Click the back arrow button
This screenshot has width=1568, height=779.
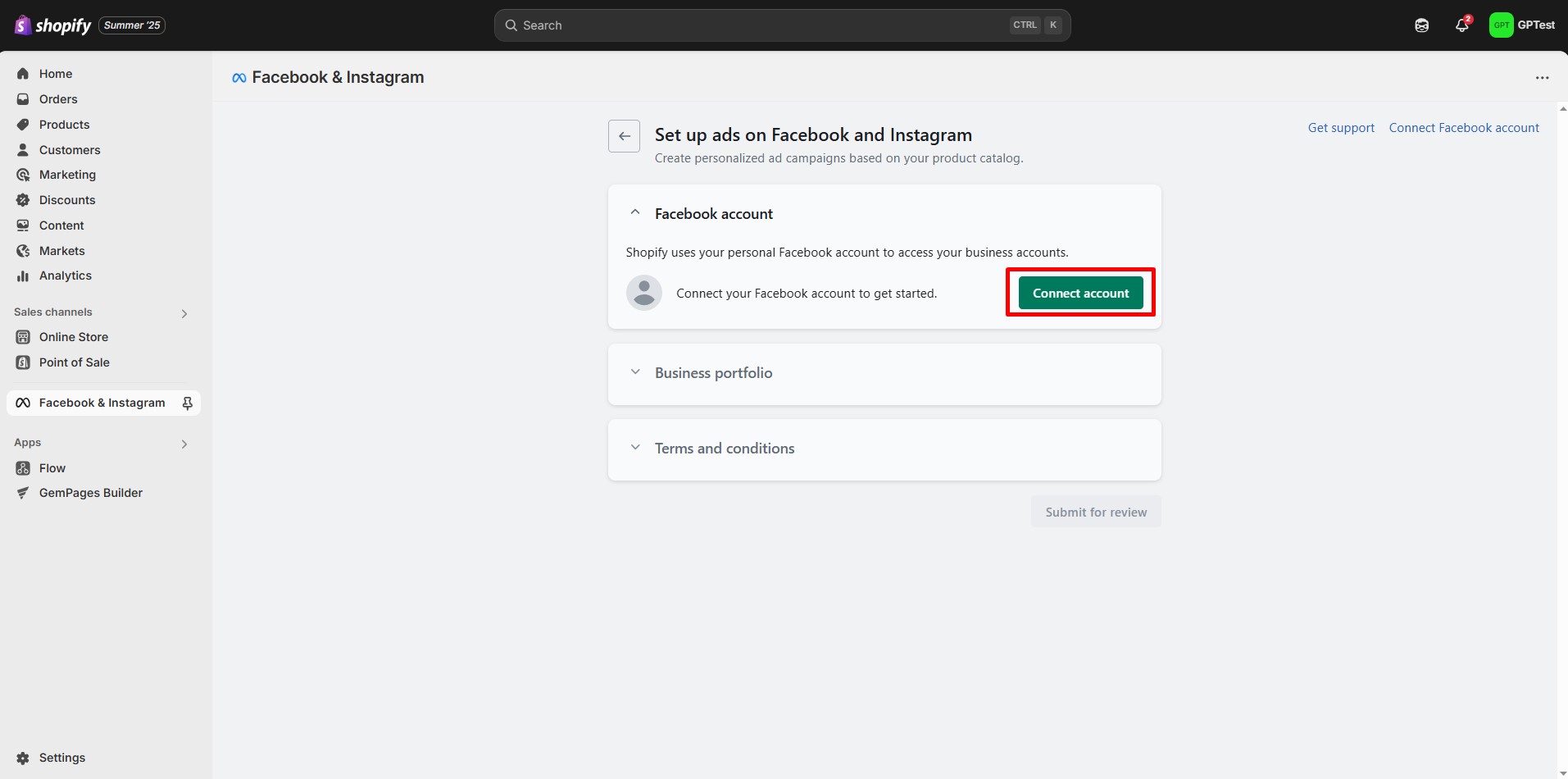click(x=624, y=136)
